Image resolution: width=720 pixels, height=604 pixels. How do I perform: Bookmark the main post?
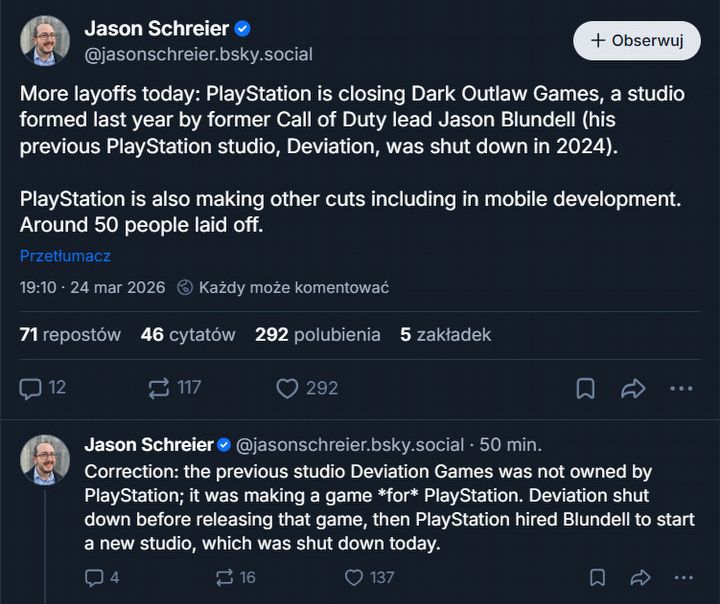586,388
